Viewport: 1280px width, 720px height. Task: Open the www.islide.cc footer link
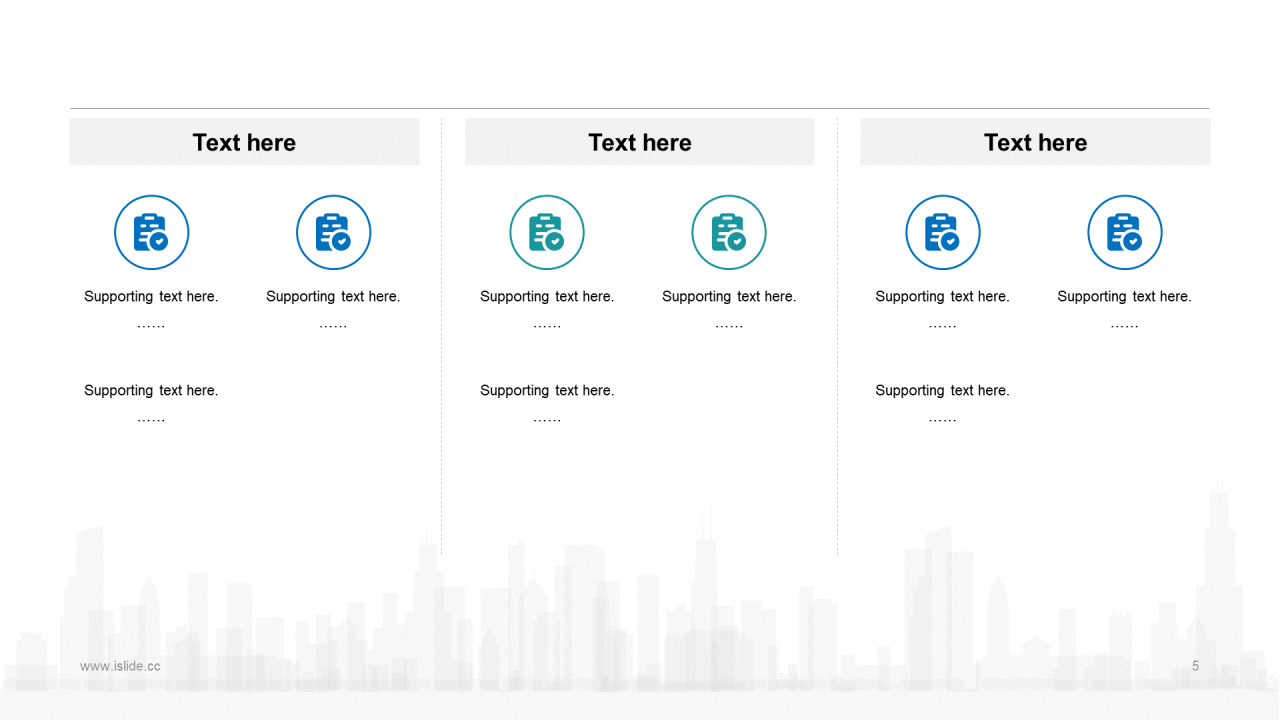(x=120, y=666)
